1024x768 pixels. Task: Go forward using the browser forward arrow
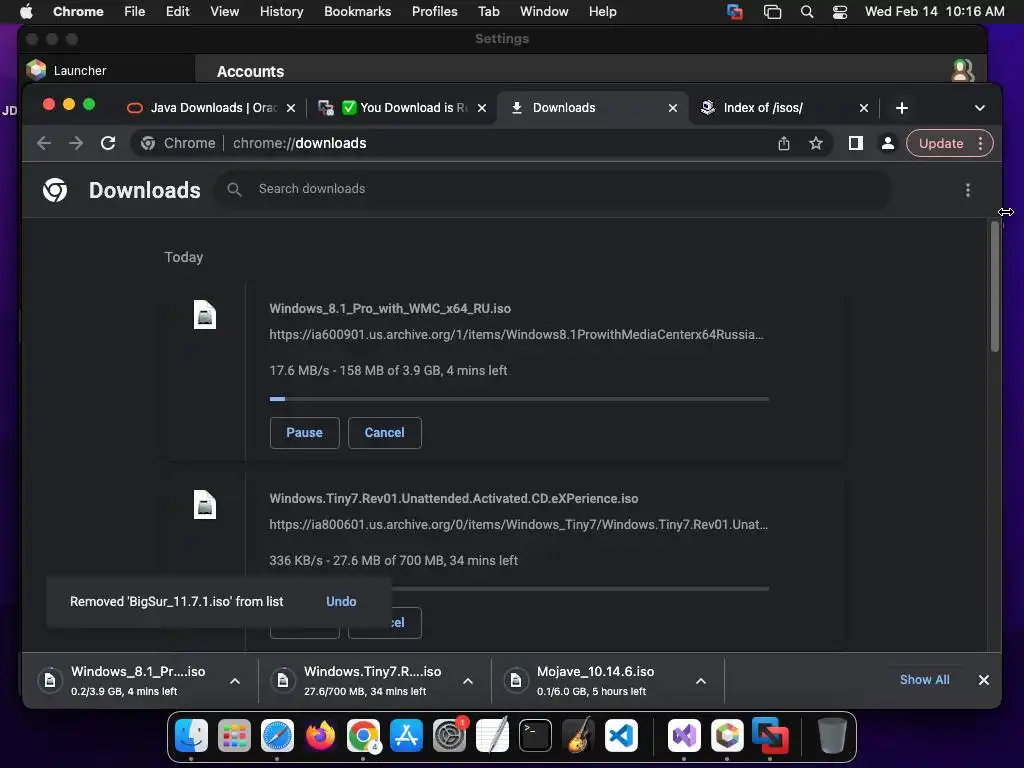(76, 143)
